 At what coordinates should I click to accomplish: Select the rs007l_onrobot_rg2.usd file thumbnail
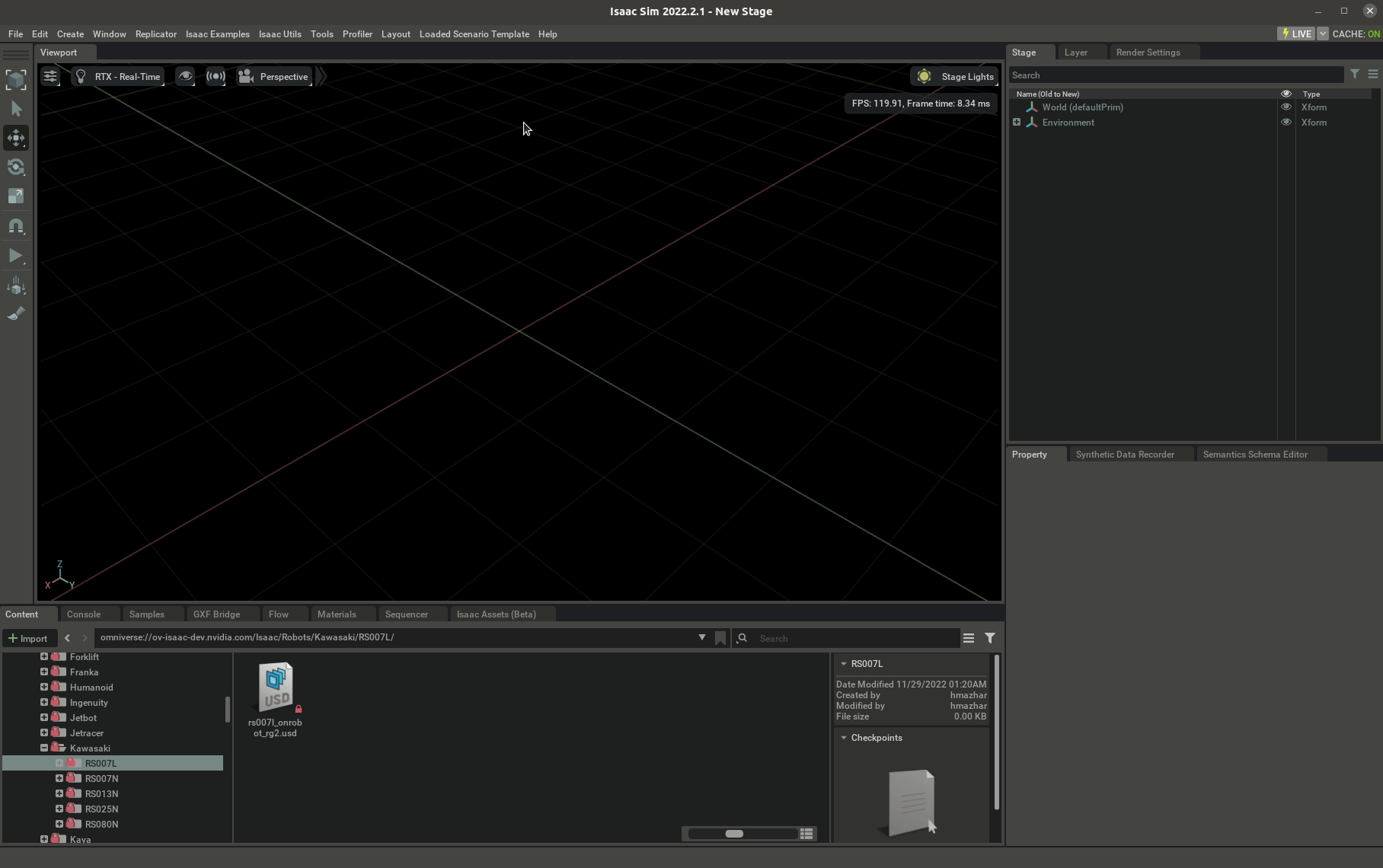(x=276, y=686)
